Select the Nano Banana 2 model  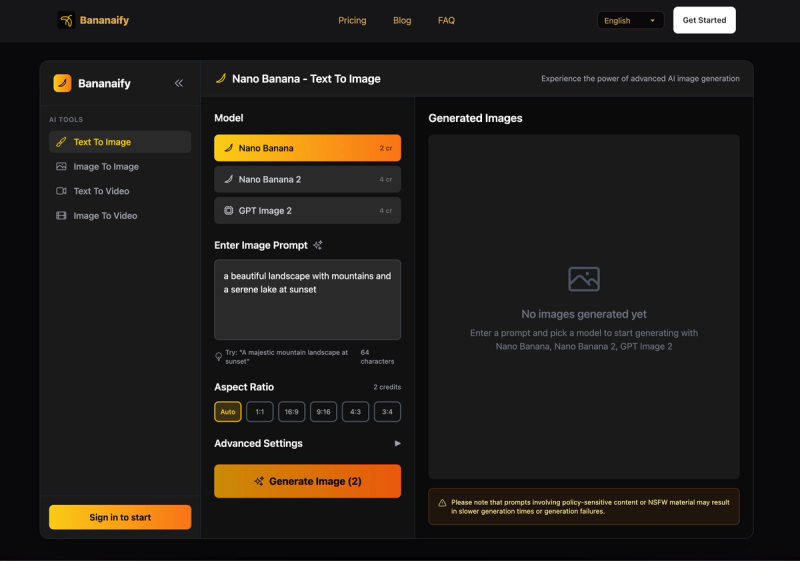[308, 179]
